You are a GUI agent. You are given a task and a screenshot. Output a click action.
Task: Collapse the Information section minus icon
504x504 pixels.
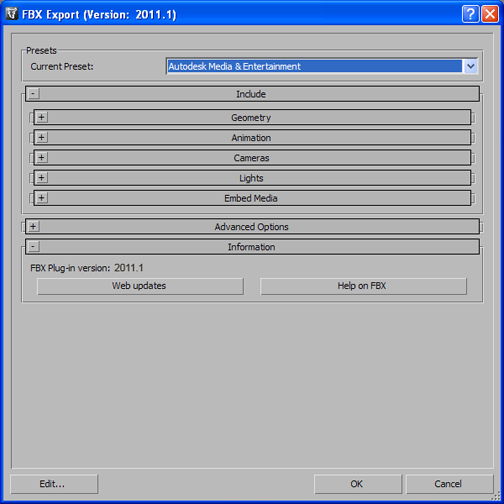(33, 247)
